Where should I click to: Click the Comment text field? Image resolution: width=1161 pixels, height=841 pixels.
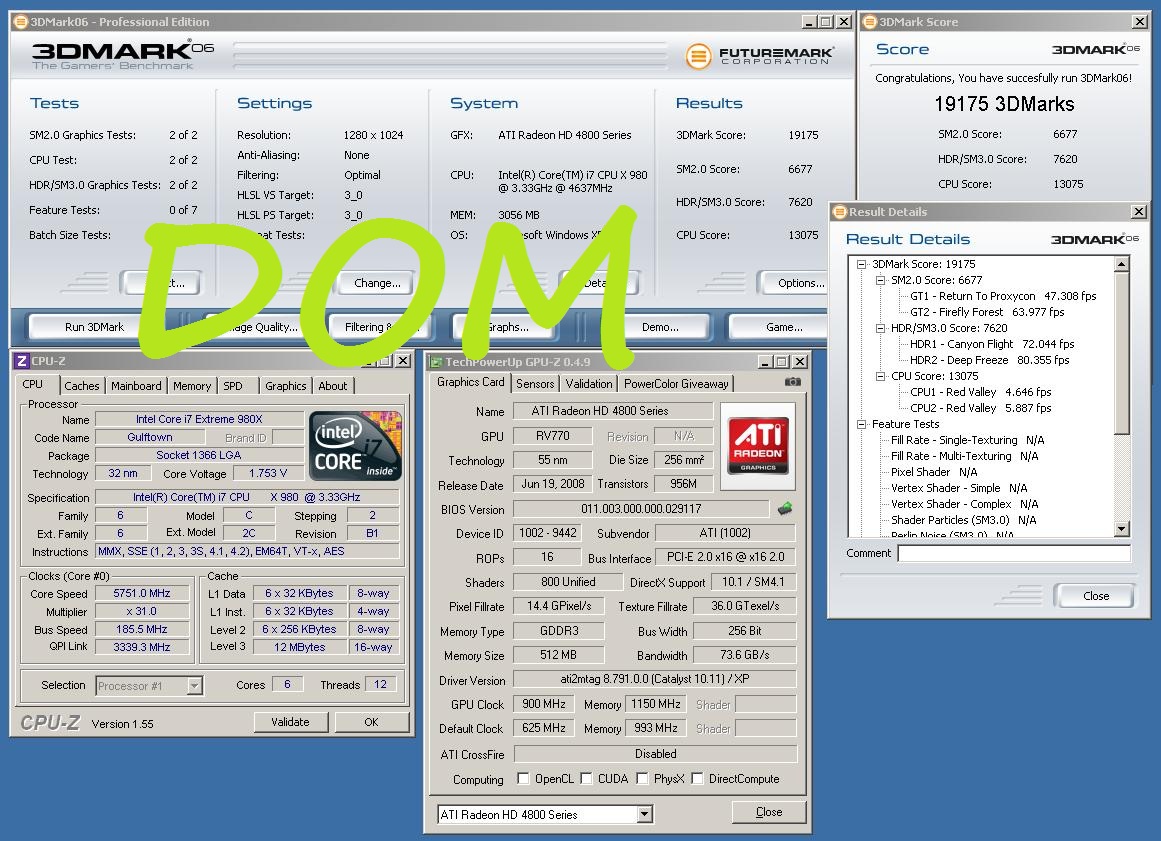pos(1013,554)
